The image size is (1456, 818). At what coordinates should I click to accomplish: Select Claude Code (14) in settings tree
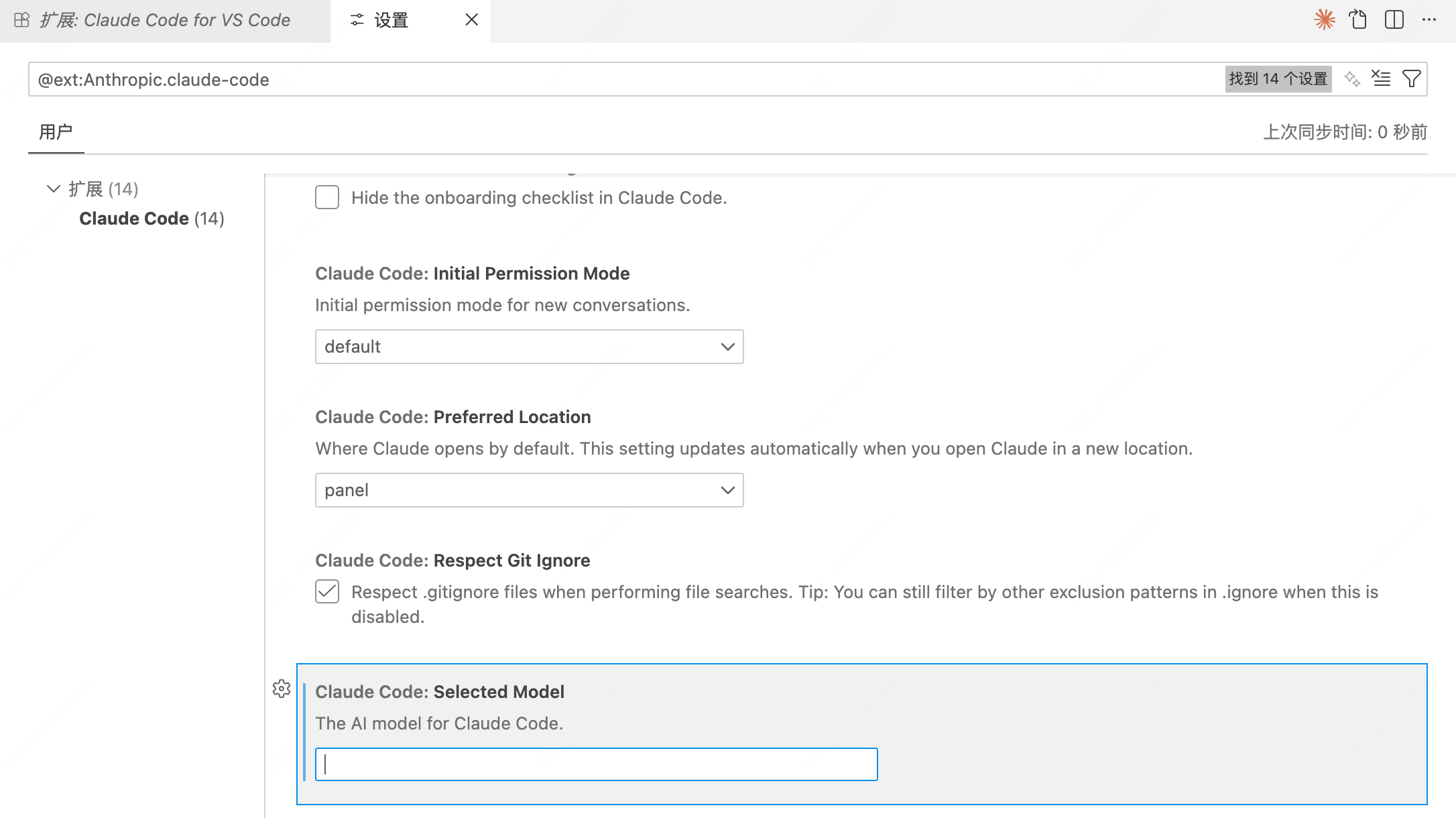click(x=151, y=219)
